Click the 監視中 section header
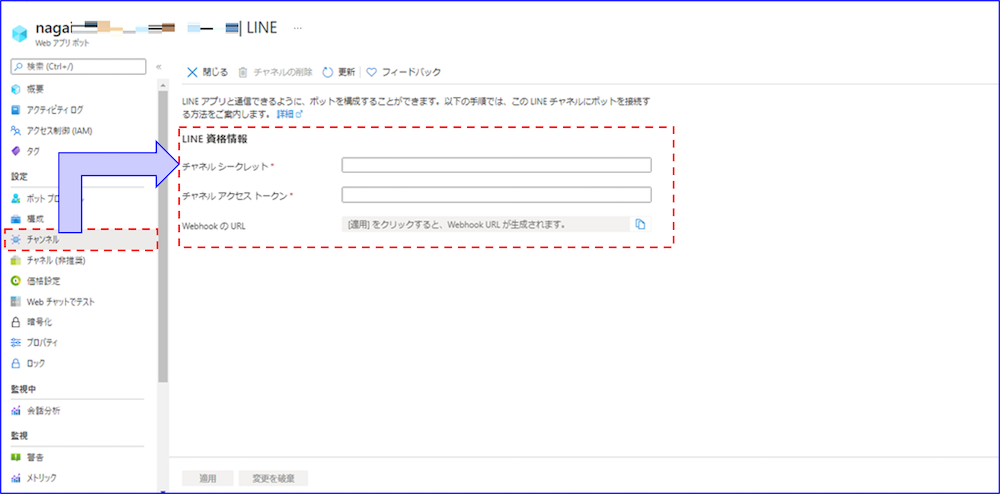The image size is (1000, 494). [x=24, y=388]
